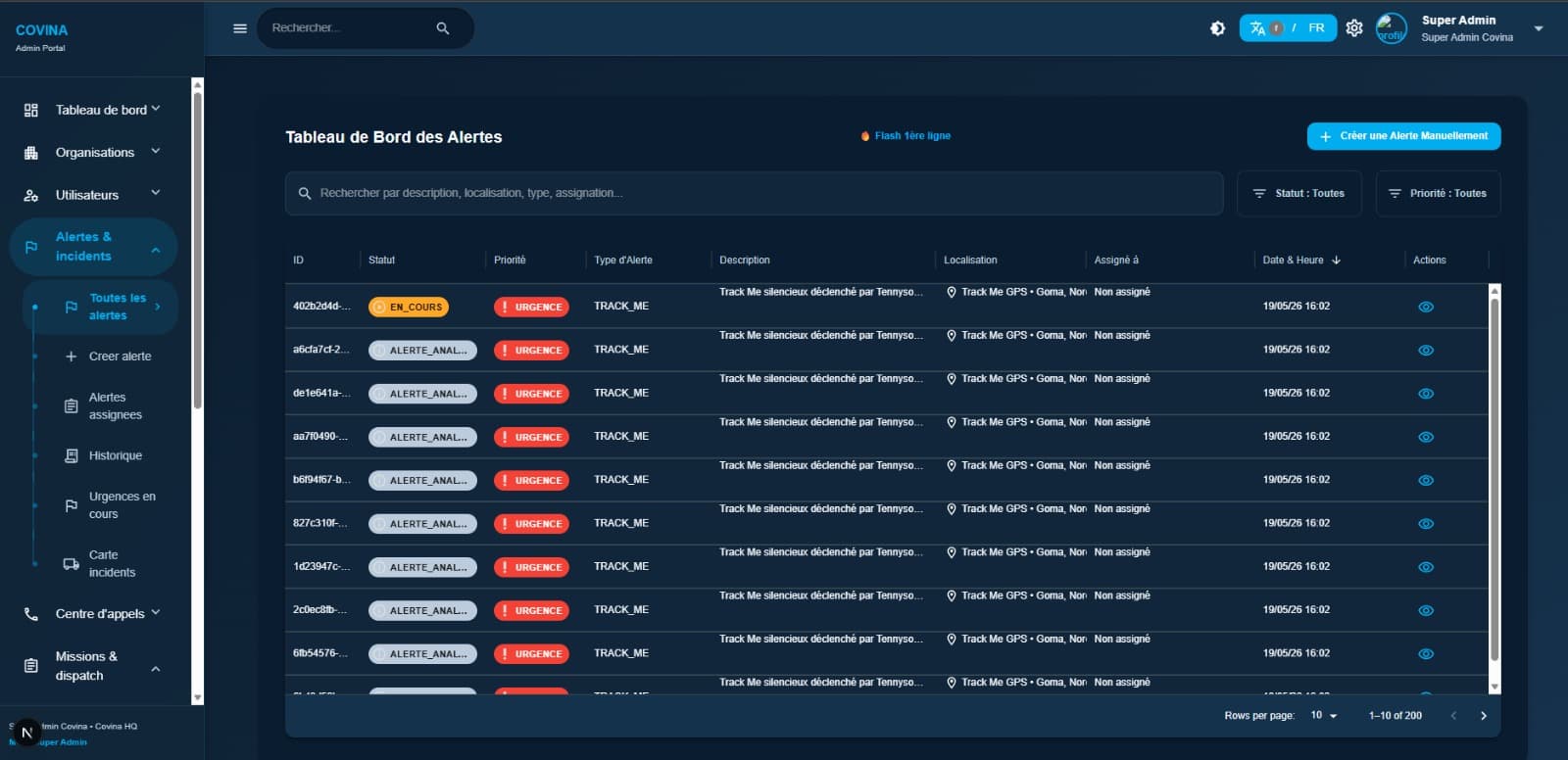1568x760 pixels.
Task: Click Créer une Alerte Manuellement button
Action: tap(1403, 136)
